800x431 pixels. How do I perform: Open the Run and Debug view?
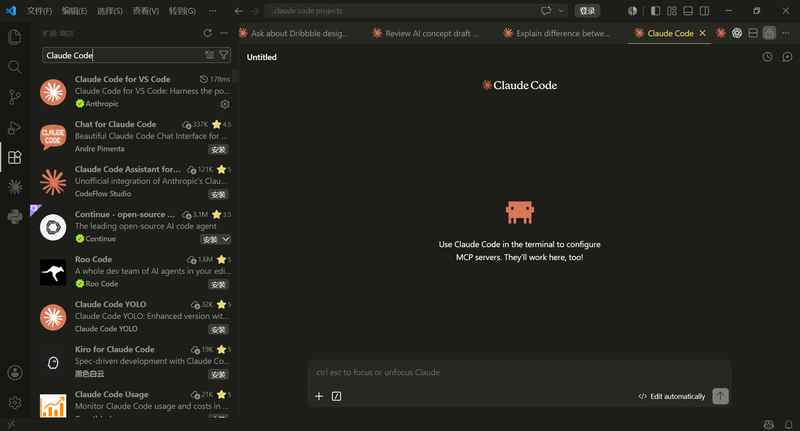point(15,127)
